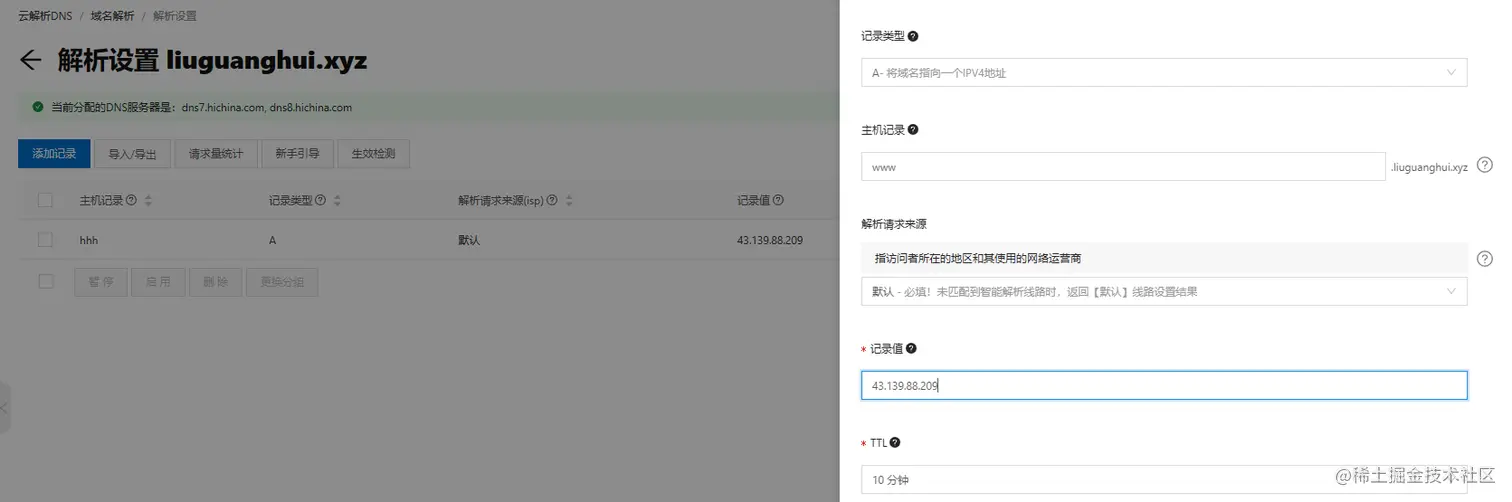Expand collapsed left sidebar handle
The width and height of the screenshot is (1512, 502).
click(5, 407)
